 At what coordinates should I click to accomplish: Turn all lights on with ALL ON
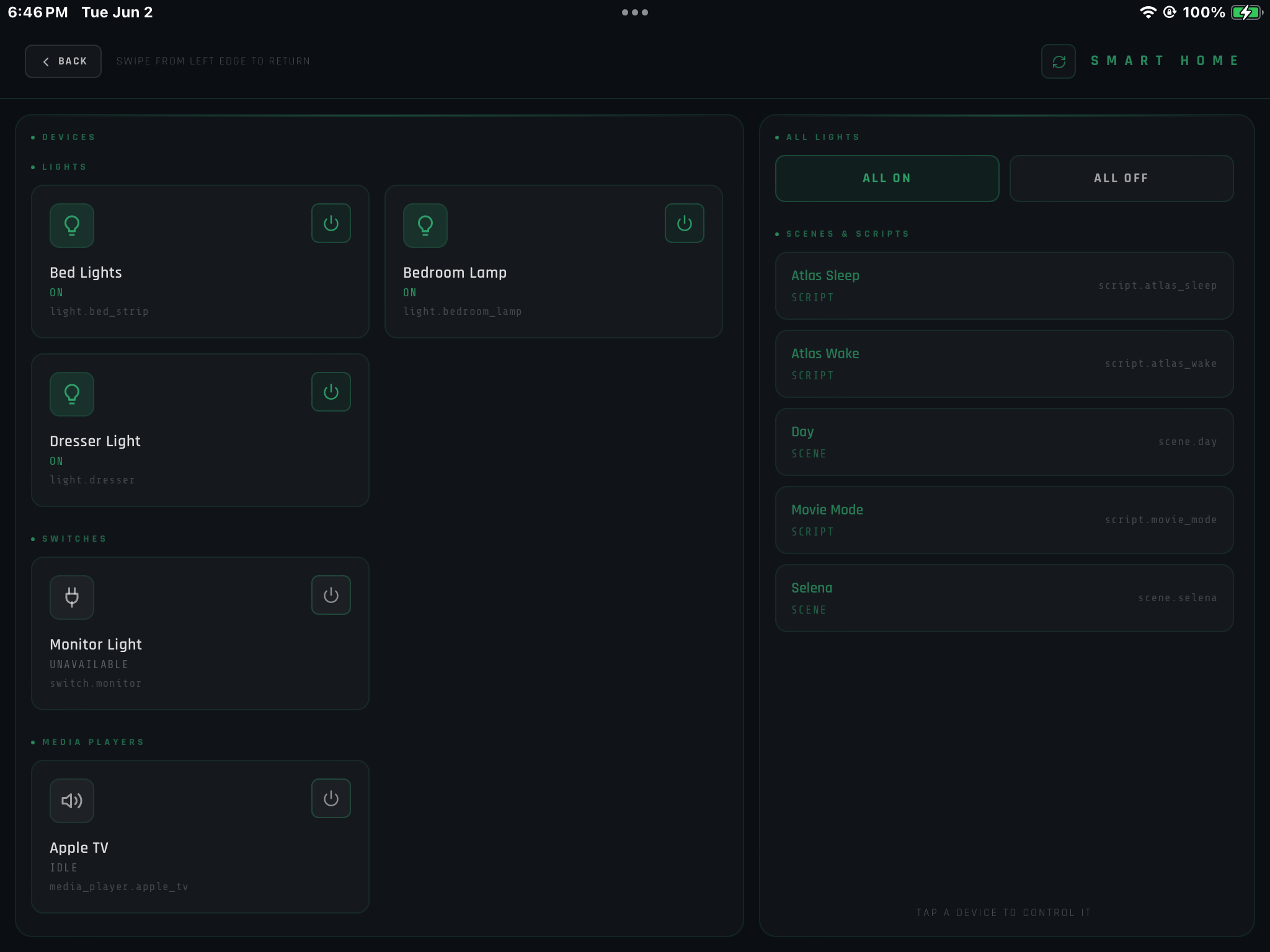[x=887, y=178]
